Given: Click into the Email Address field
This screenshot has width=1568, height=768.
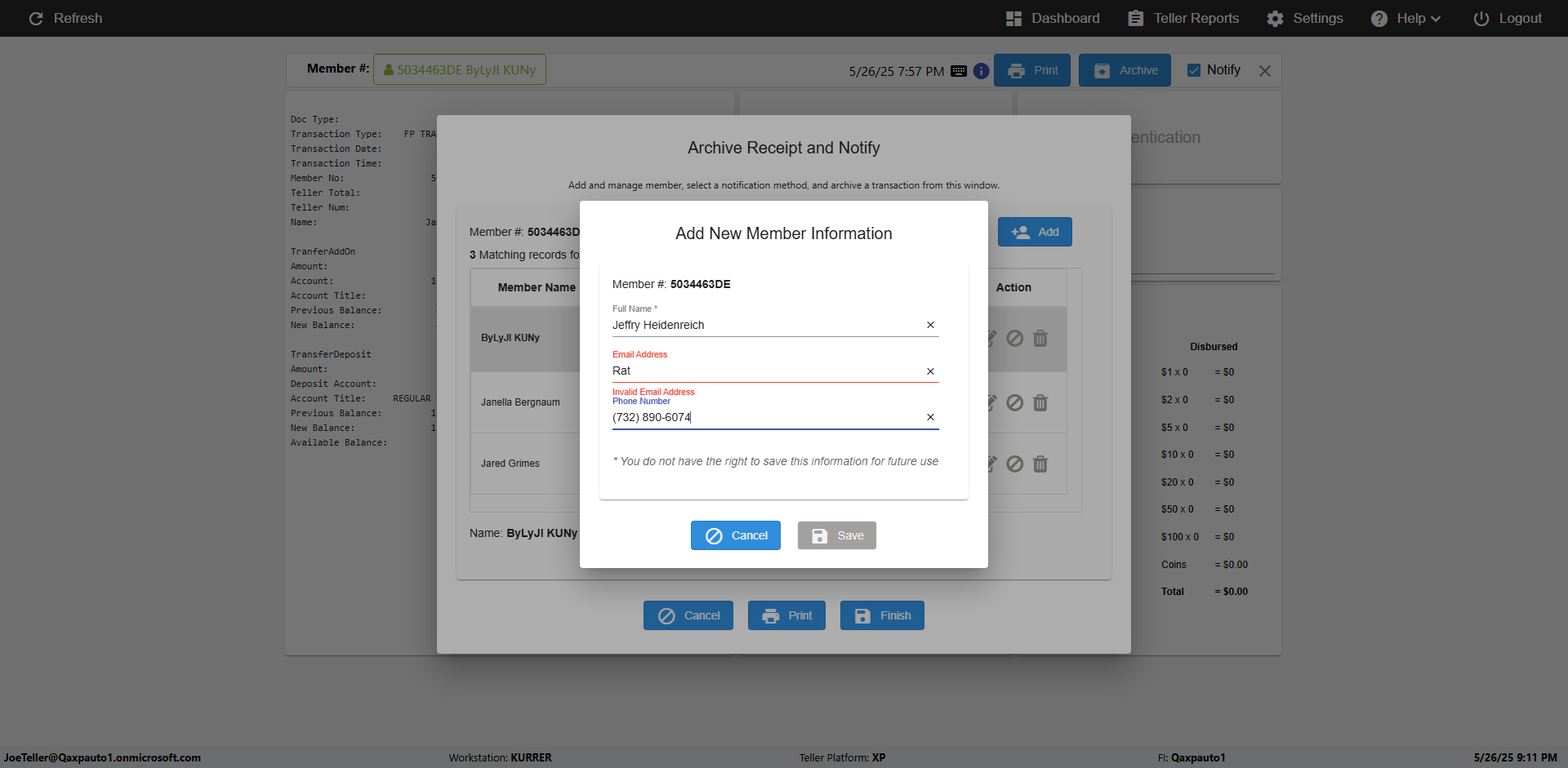Looking at the screenshot, I should (x=766, y=371).
